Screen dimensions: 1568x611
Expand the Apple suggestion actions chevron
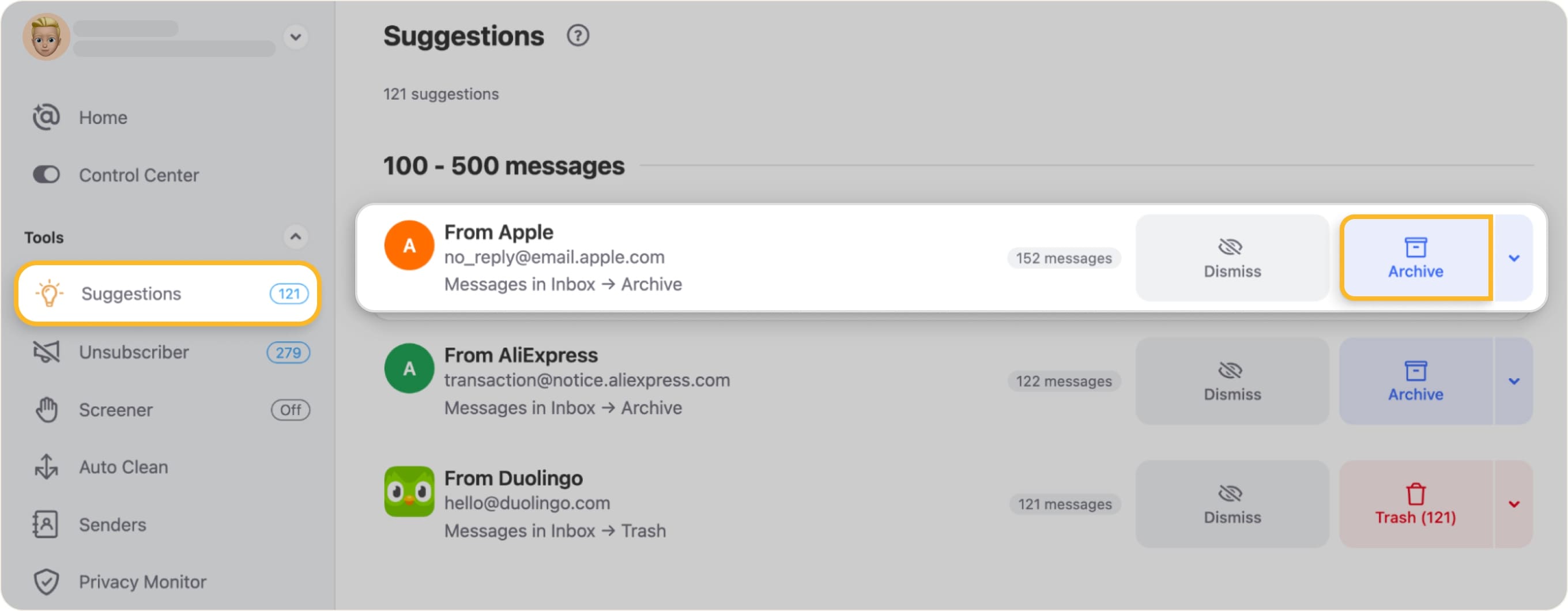point(1514,258)
